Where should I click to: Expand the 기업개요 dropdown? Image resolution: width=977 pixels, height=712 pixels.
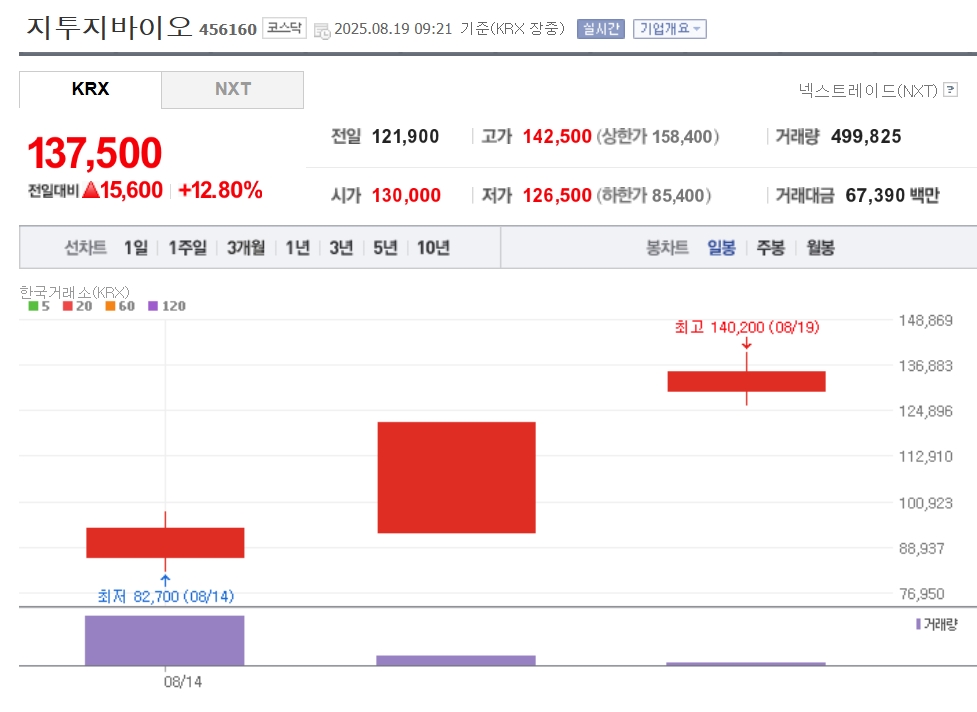click(670, 29)
